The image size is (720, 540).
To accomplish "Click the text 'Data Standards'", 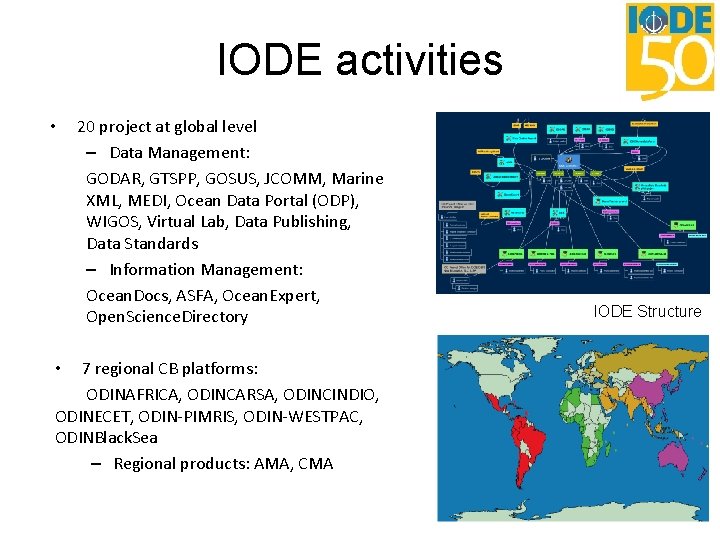I will [x=142, y=244].
